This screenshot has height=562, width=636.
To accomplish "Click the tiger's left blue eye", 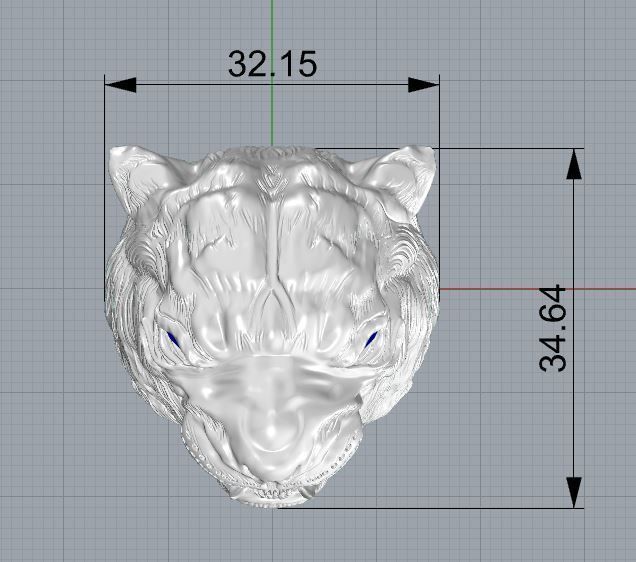I will (x=174, y=339).
